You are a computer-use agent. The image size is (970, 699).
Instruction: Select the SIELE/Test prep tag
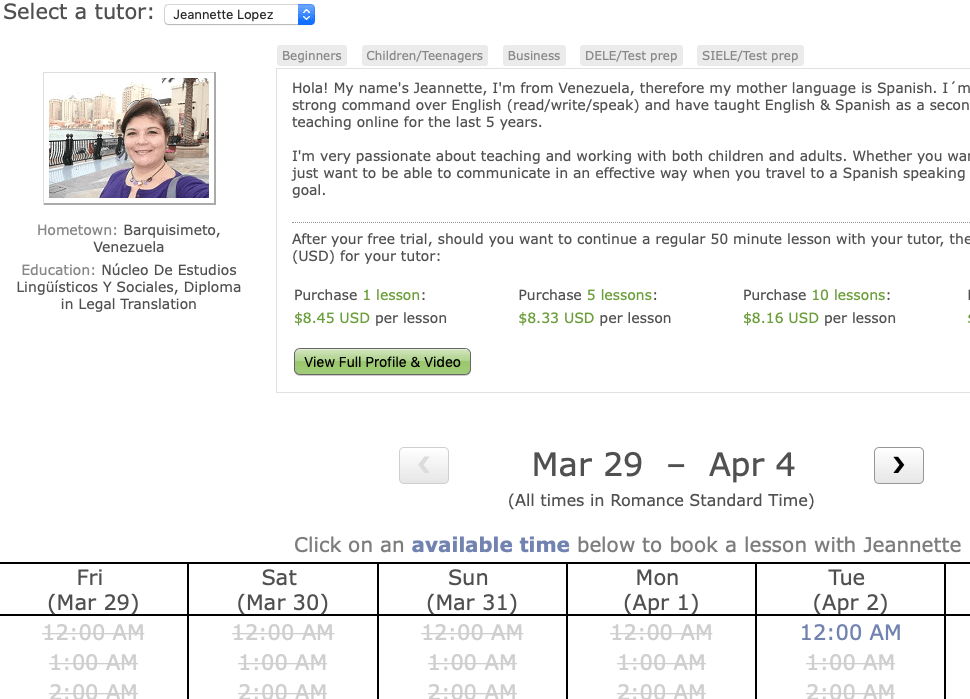[750, 56]
